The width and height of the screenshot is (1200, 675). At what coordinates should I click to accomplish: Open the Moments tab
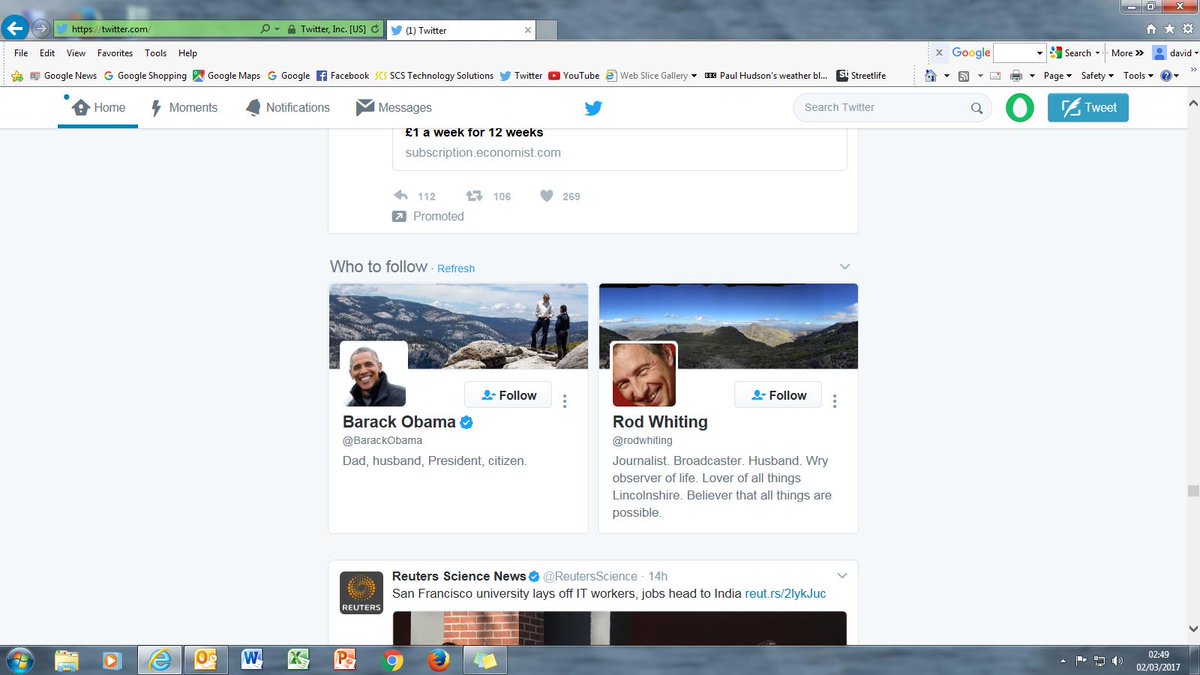(184, 107)
